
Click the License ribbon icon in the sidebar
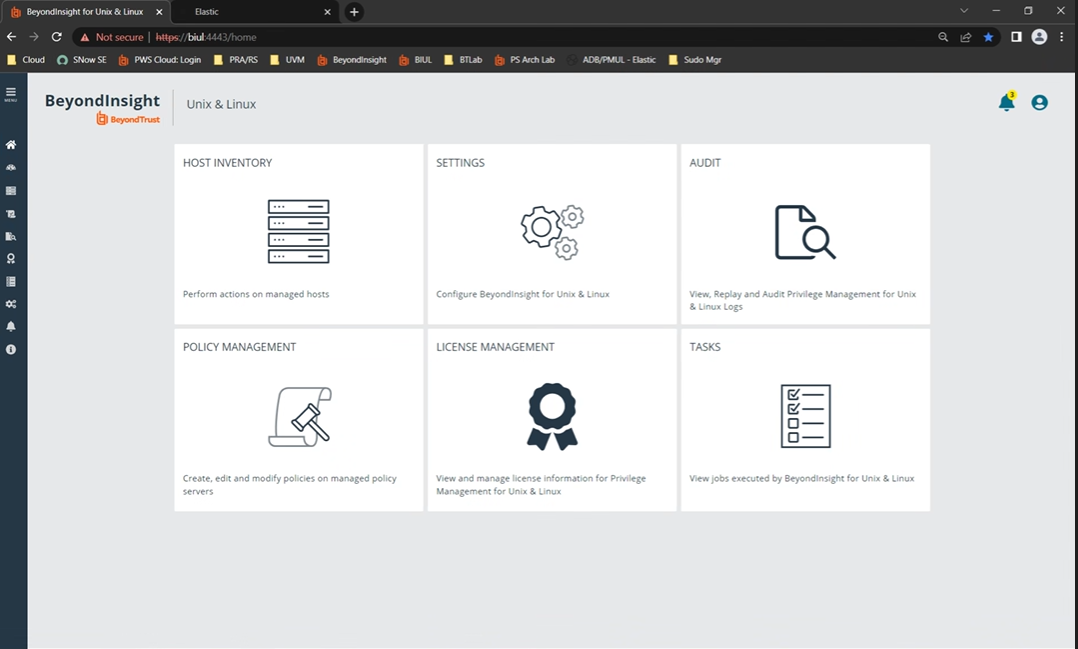pyautogui.click(x=11, y=259)
